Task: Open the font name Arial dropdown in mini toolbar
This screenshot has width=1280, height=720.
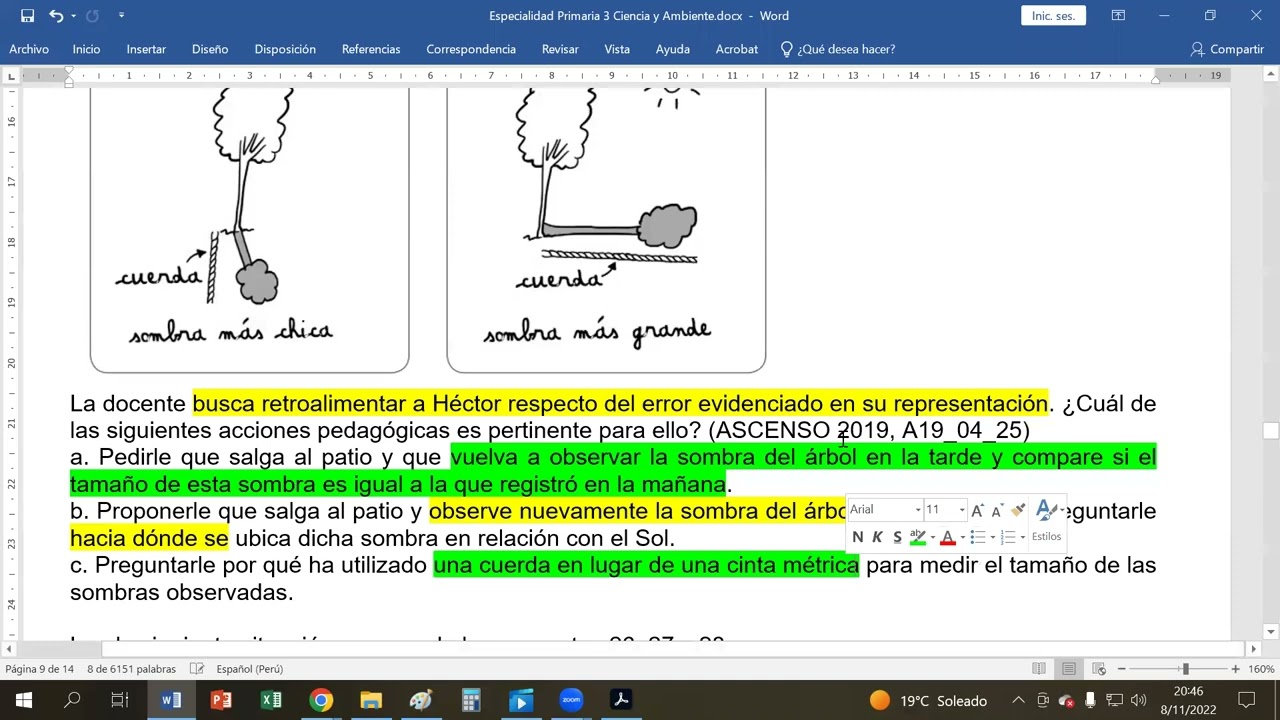Action: 918,510
